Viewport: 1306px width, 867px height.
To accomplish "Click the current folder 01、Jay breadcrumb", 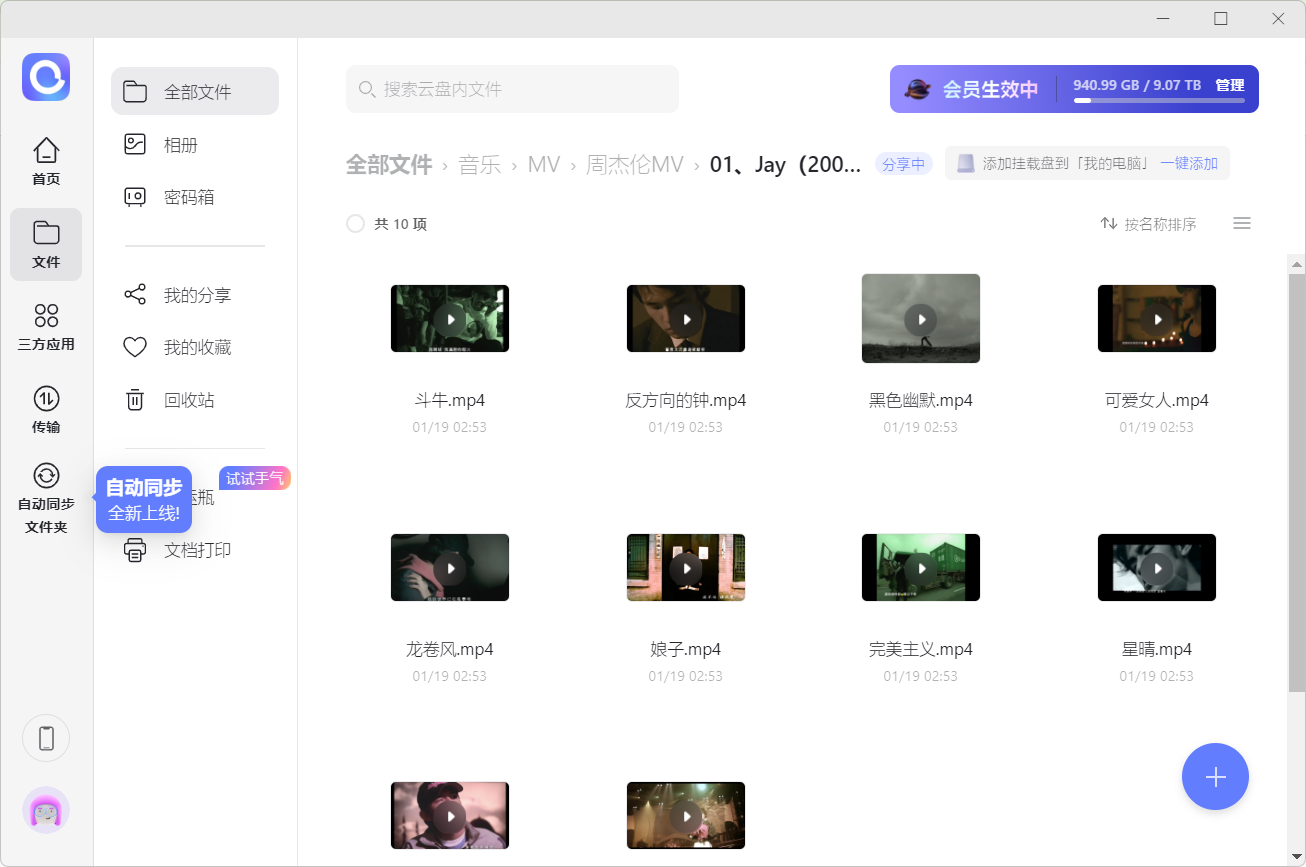I will (785, 164).
